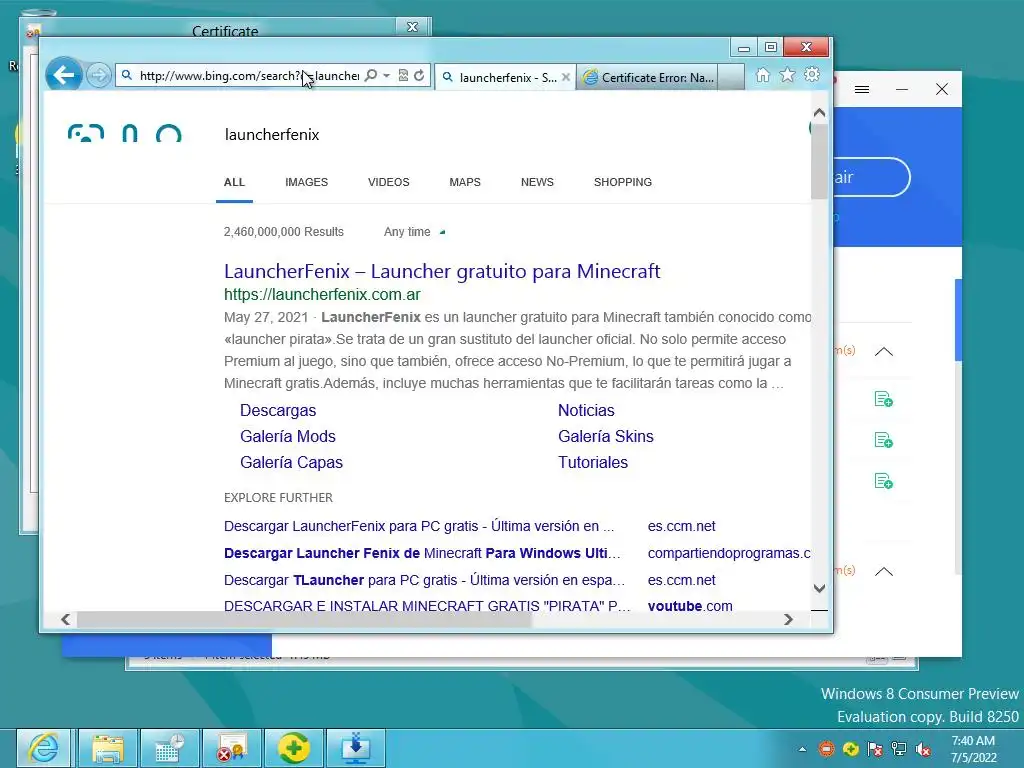
Task: Open the Galería Capas sitelink
Action: (x=291, y=462)
